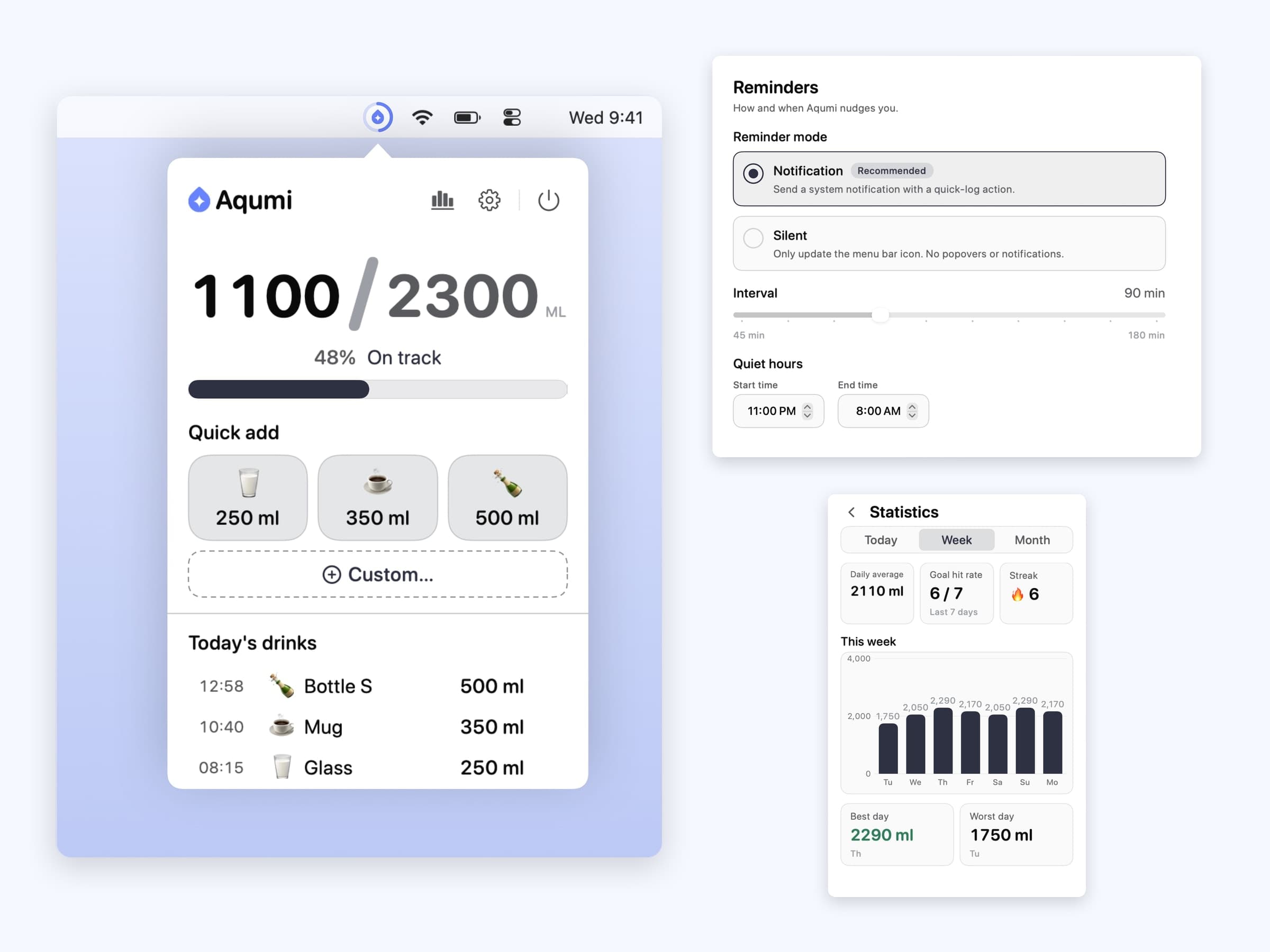Select the Mug entry at 10:40
This screenshot has width=1270, height=952.
(x=378, y=727)
